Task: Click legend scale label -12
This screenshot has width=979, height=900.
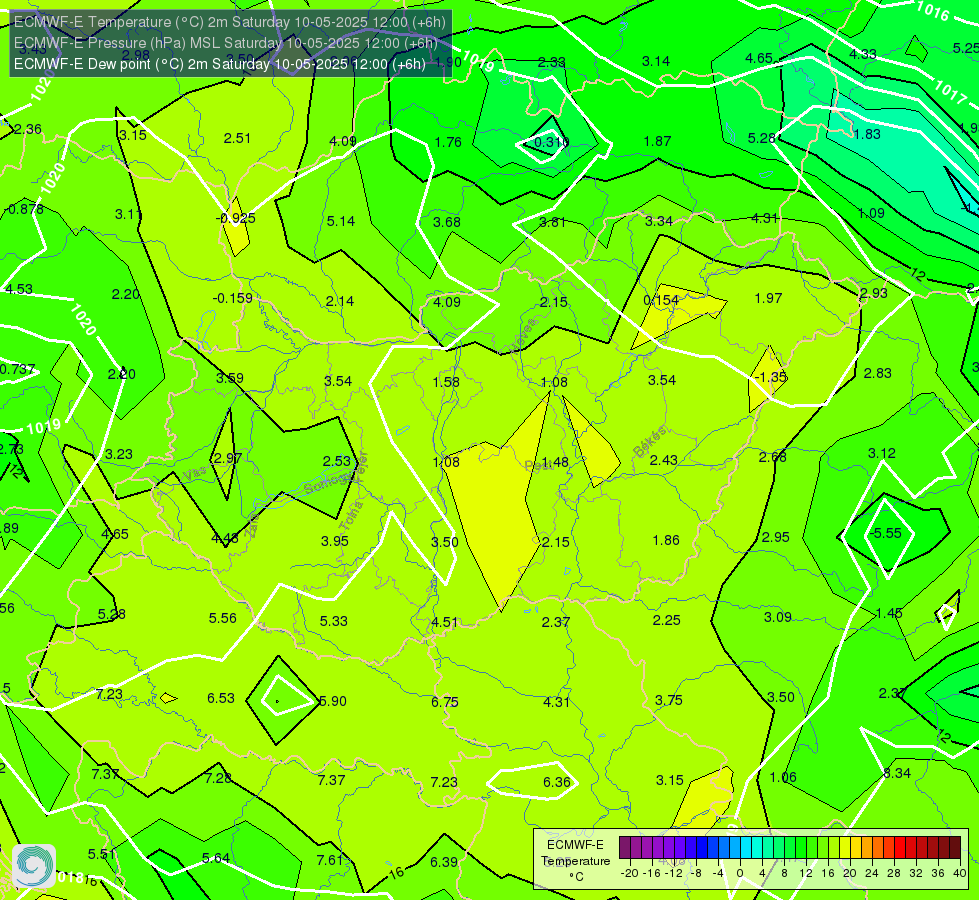Action: tap(674, 873)
